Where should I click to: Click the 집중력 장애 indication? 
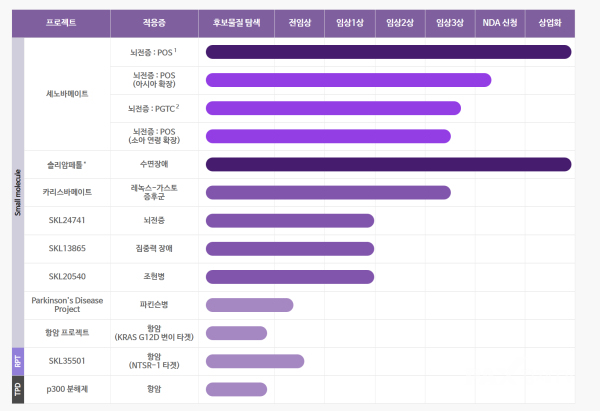pyautogui.click(x=154, y=248)
